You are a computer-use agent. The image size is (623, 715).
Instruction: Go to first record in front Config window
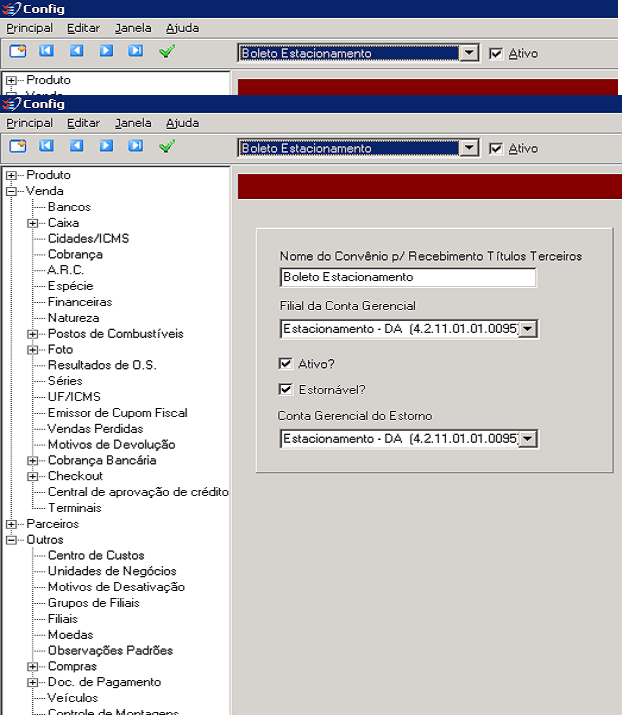click(47, 145)
